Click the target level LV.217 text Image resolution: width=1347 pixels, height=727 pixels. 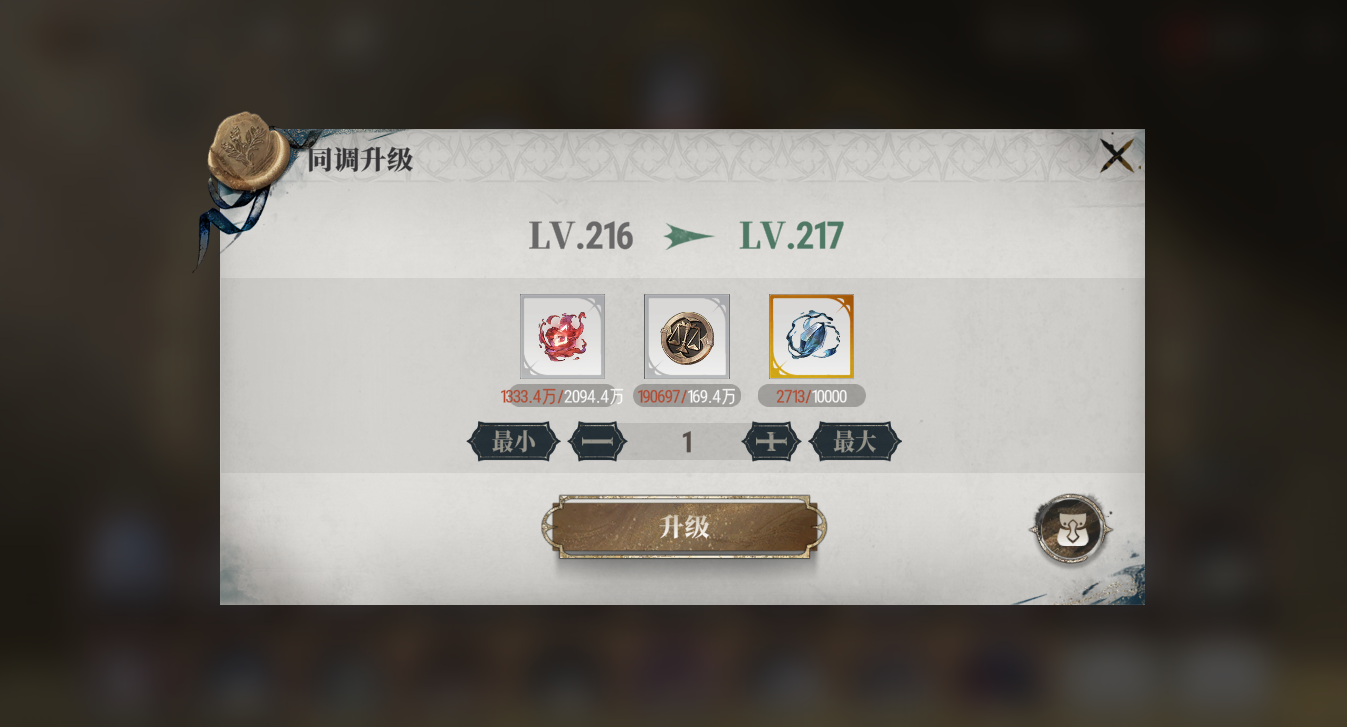click(792, 236)
